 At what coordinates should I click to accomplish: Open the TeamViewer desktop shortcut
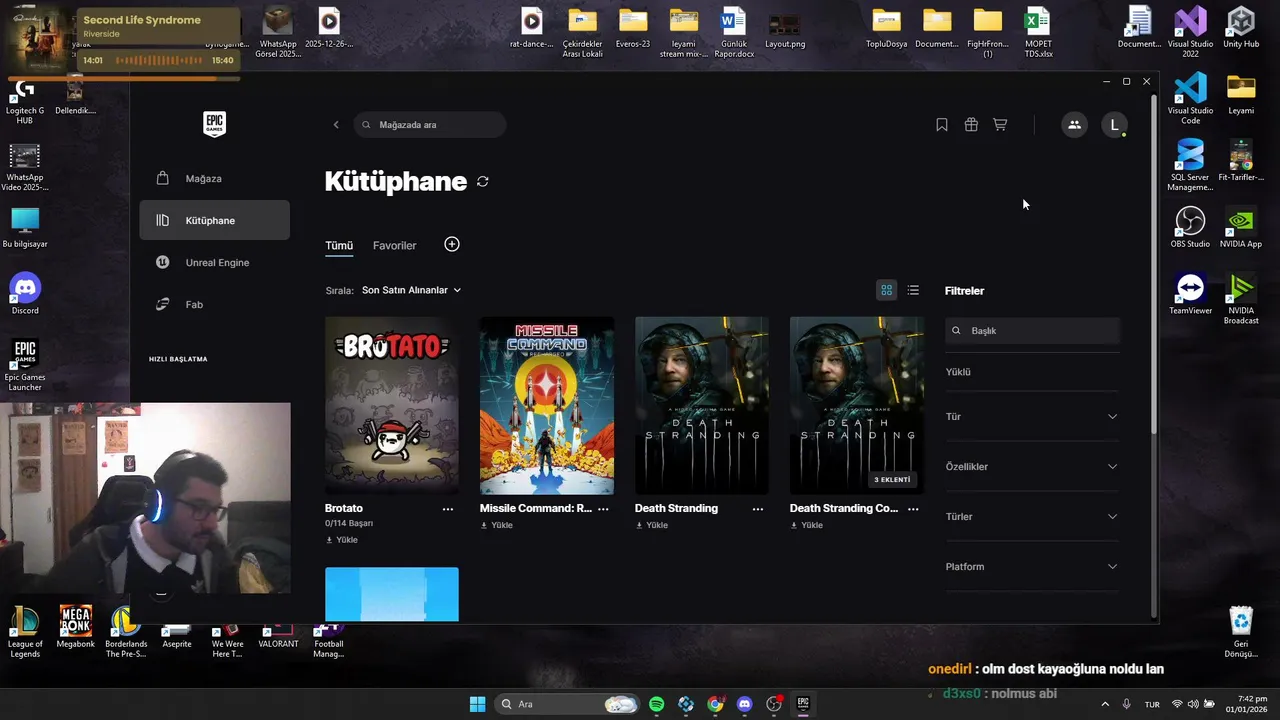pos(1190,294)
